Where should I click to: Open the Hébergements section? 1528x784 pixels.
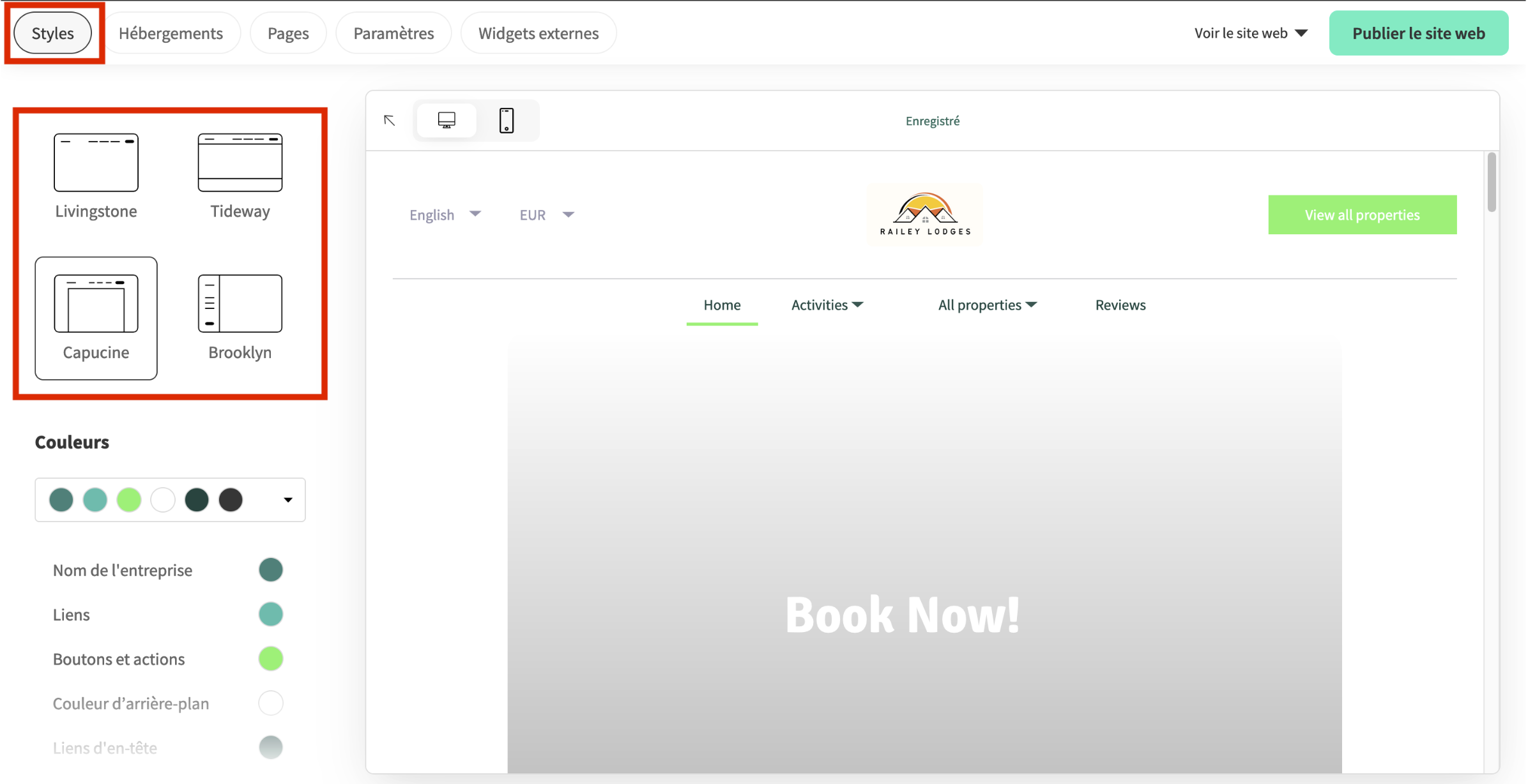(172, 33)
